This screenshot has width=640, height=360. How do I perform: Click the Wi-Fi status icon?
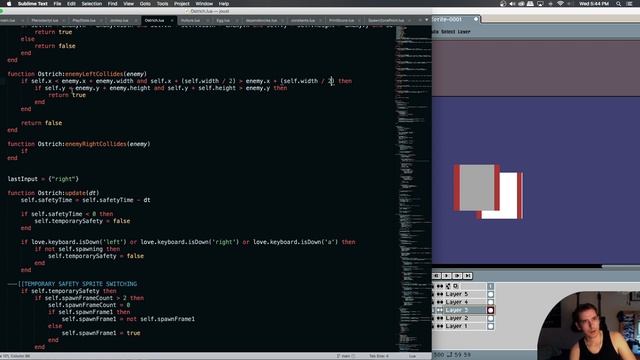click(x=560, y=4)
